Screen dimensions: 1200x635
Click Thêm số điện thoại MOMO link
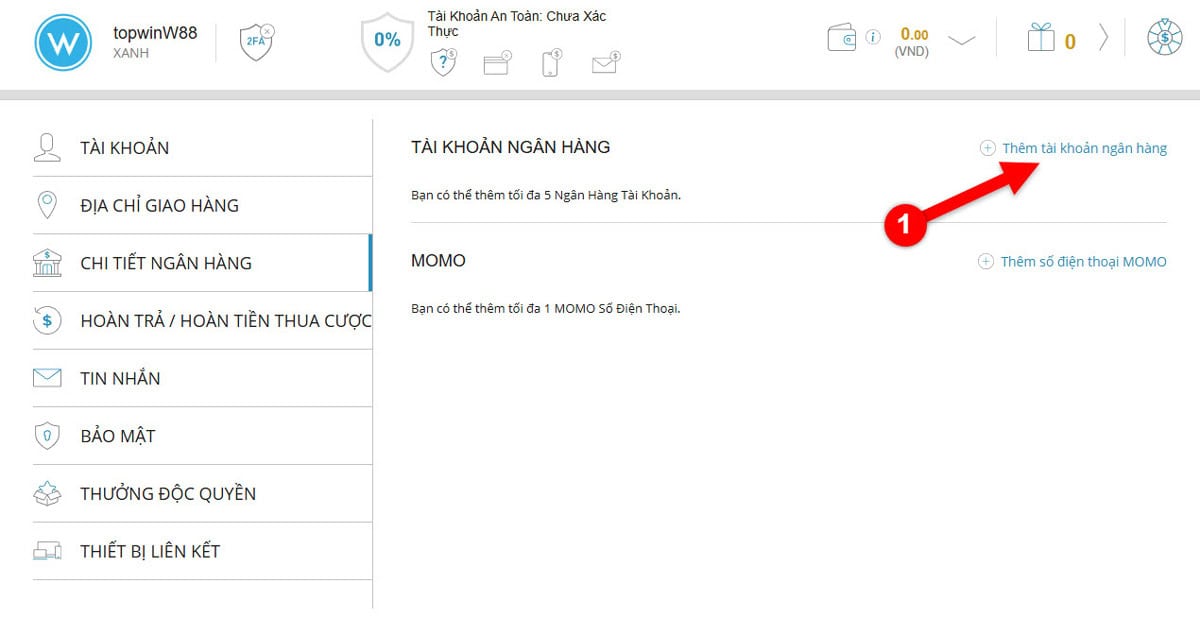[1084, 262]
